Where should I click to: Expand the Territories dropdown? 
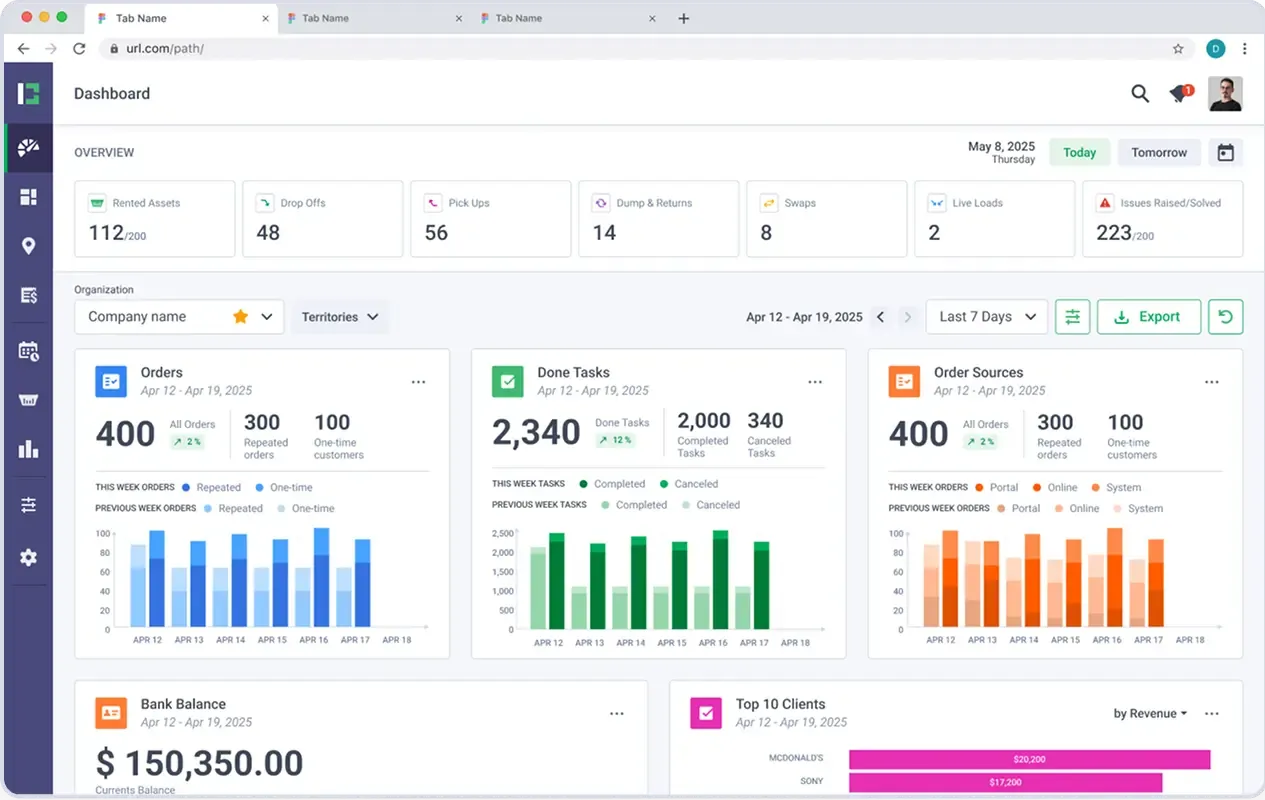(340, 316)
